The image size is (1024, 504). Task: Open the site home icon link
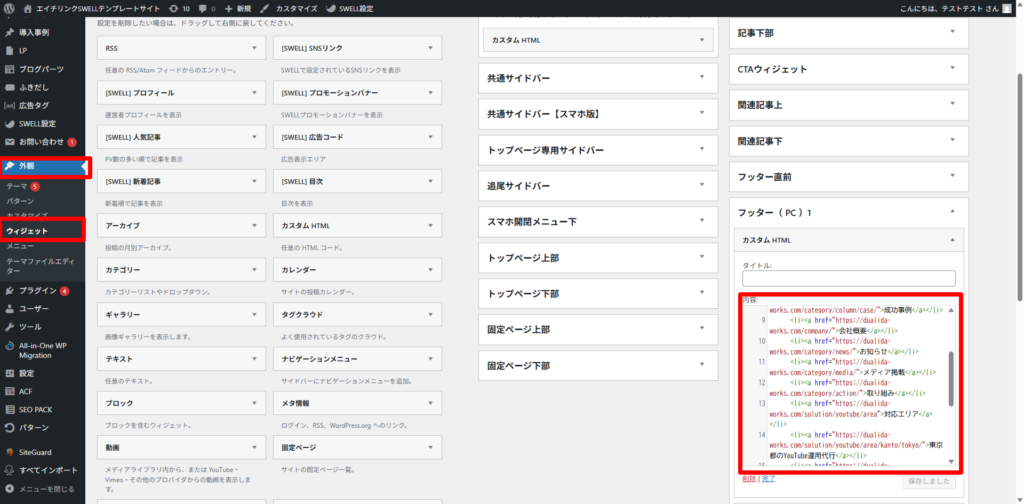pos(27,8)
